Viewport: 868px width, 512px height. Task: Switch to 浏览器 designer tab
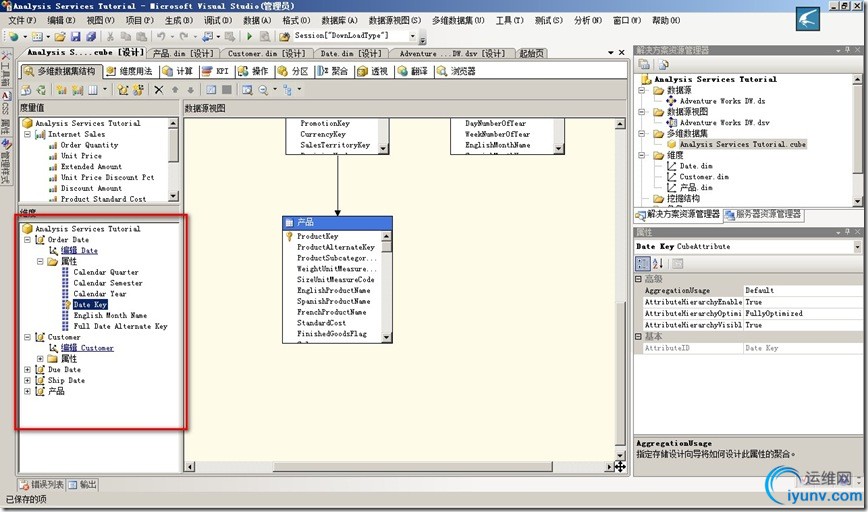[456, 71]
